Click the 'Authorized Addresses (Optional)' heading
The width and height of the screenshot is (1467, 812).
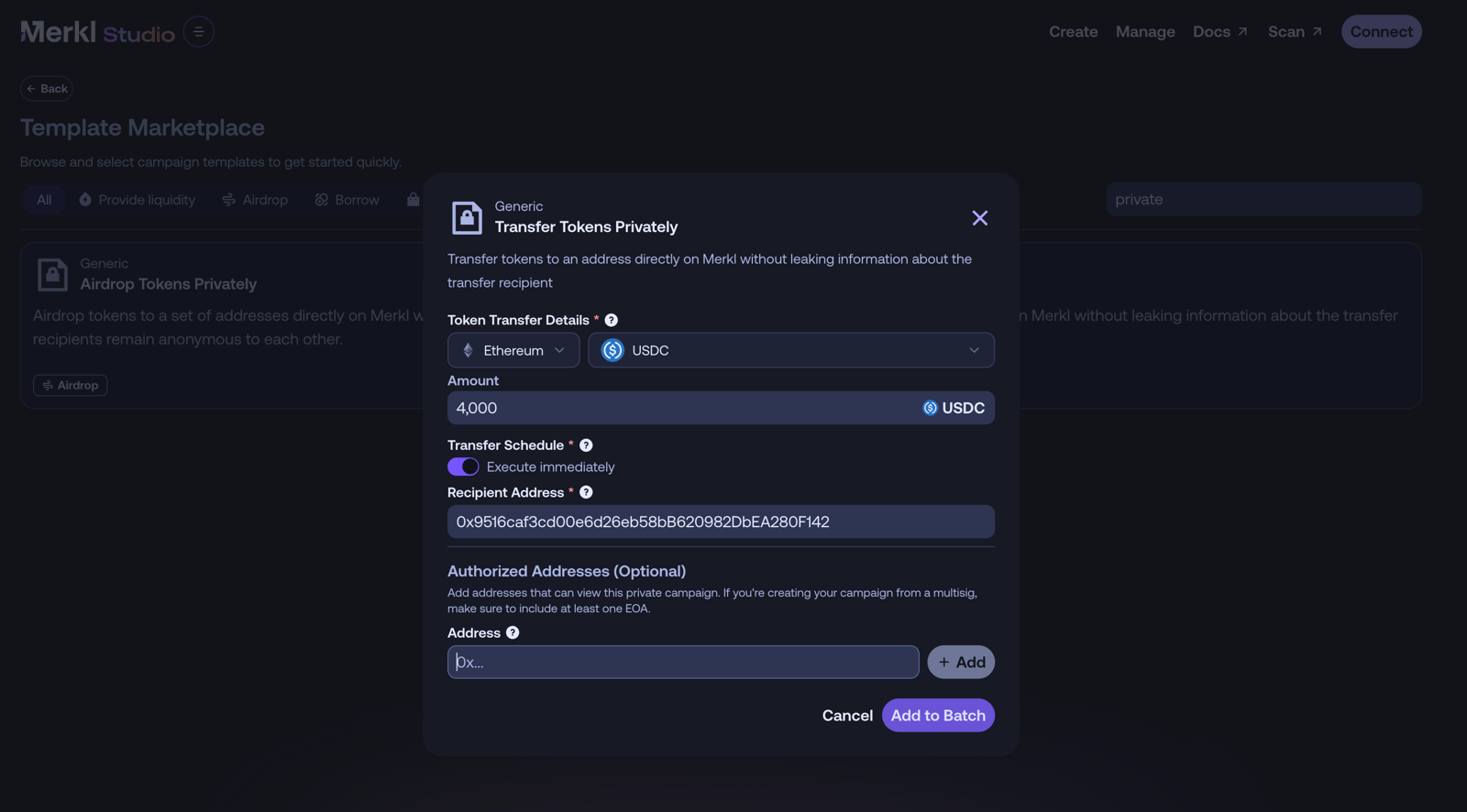[x=567, y=571]
